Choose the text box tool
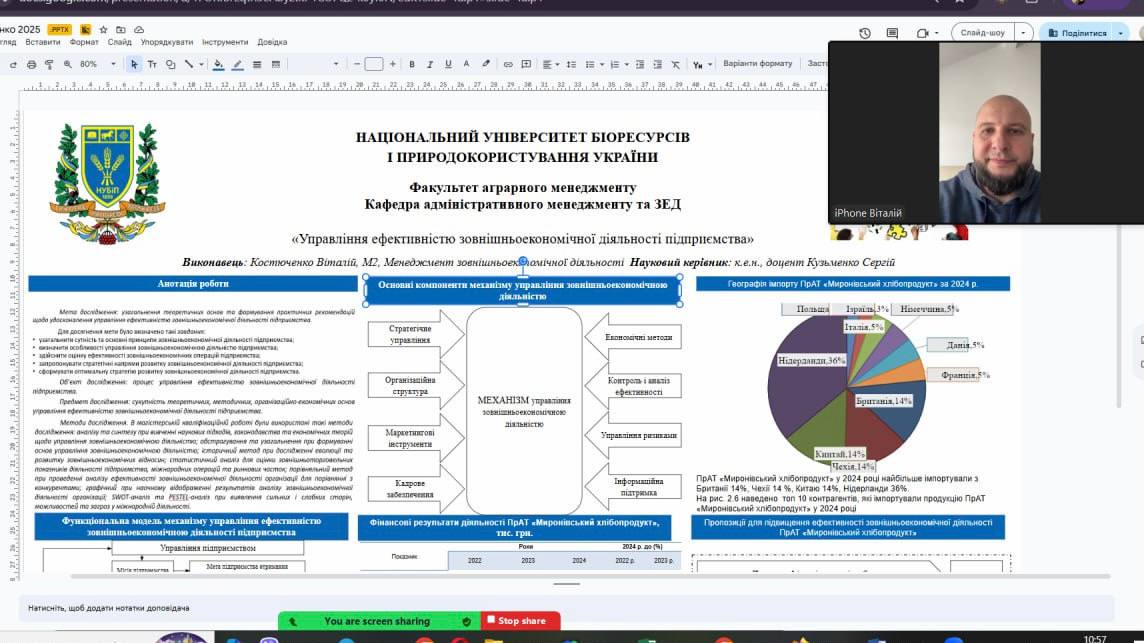This screenshot has height=643, width=1144. coord(153,64)
